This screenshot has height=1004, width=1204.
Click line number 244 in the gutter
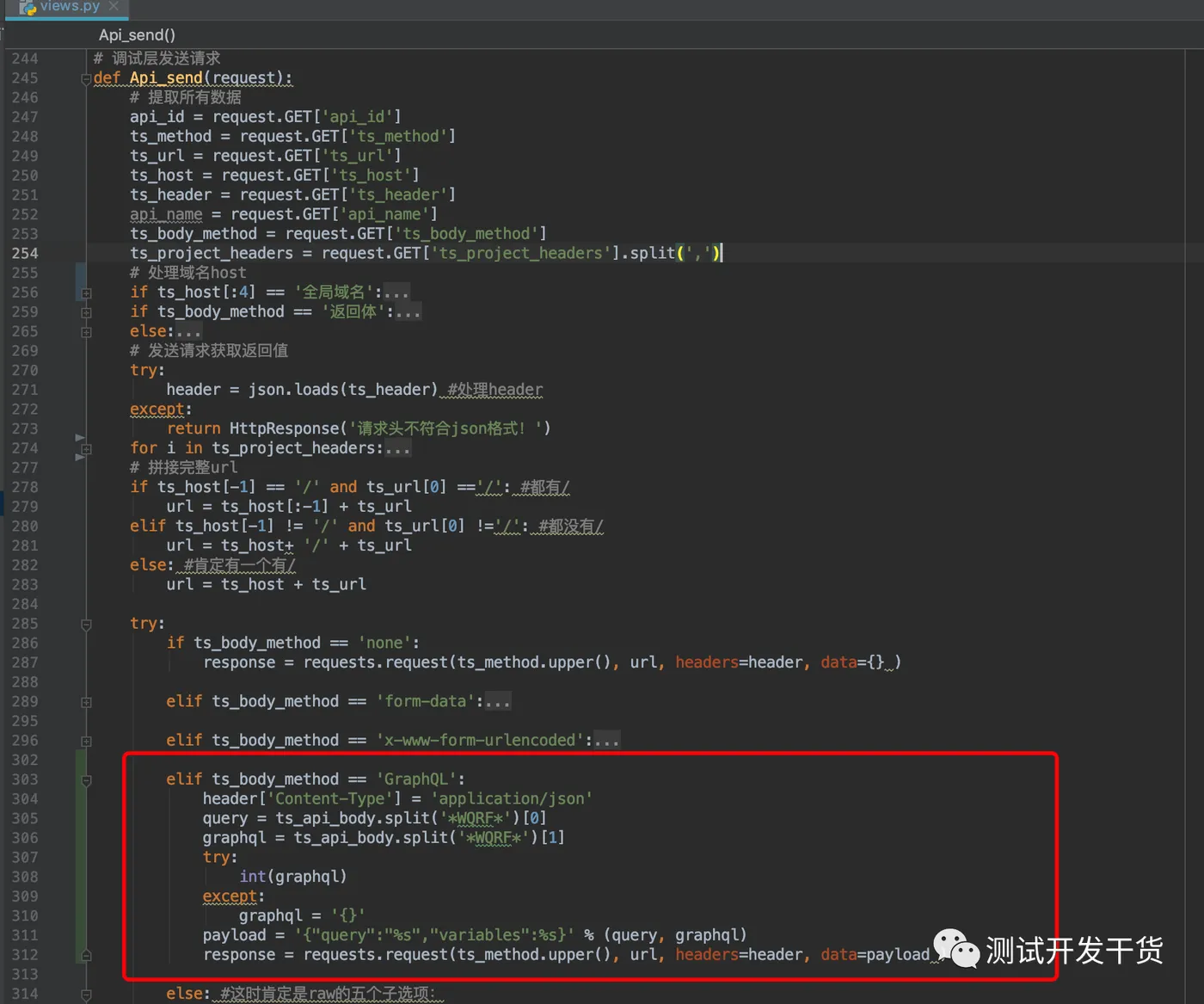25,59
